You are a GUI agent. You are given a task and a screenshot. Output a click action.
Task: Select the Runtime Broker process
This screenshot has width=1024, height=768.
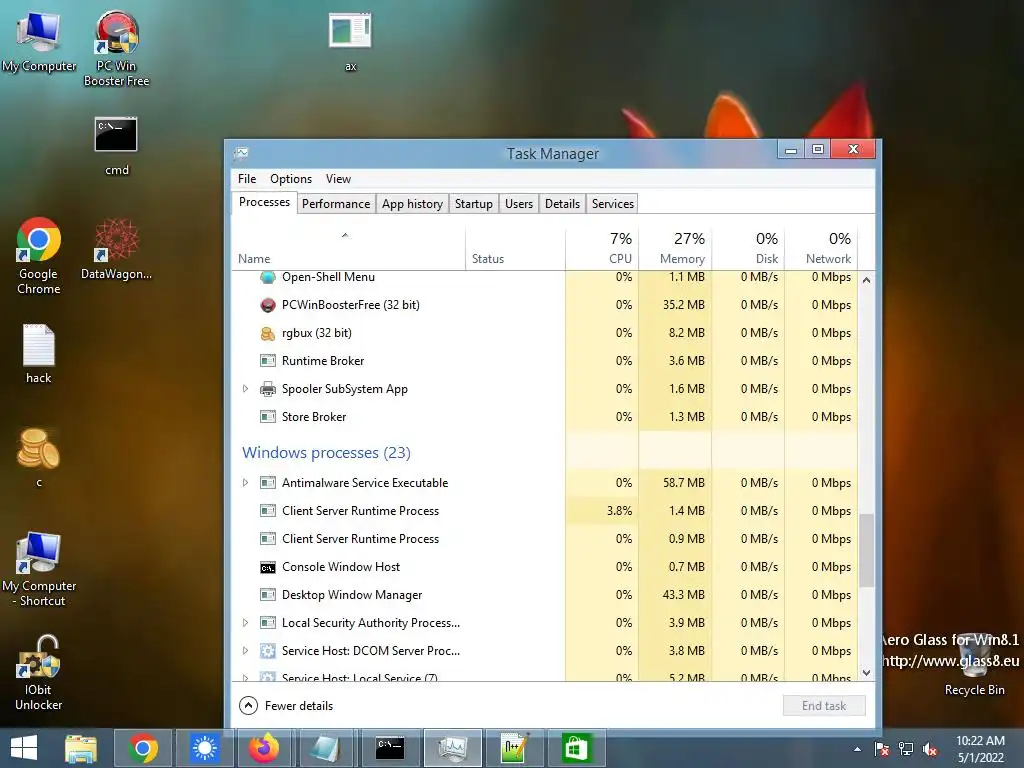[x=545, y=360]
